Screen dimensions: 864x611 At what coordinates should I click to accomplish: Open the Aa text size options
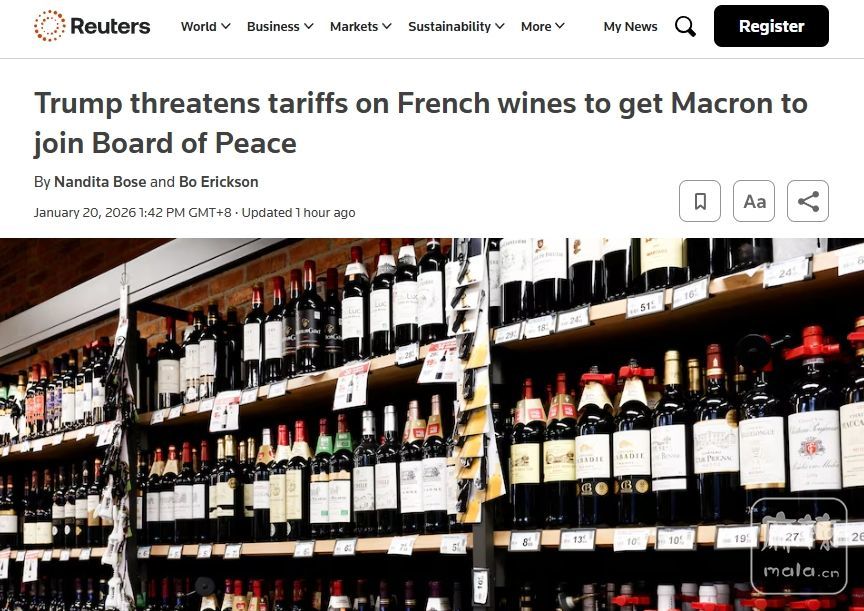[754, 201]
